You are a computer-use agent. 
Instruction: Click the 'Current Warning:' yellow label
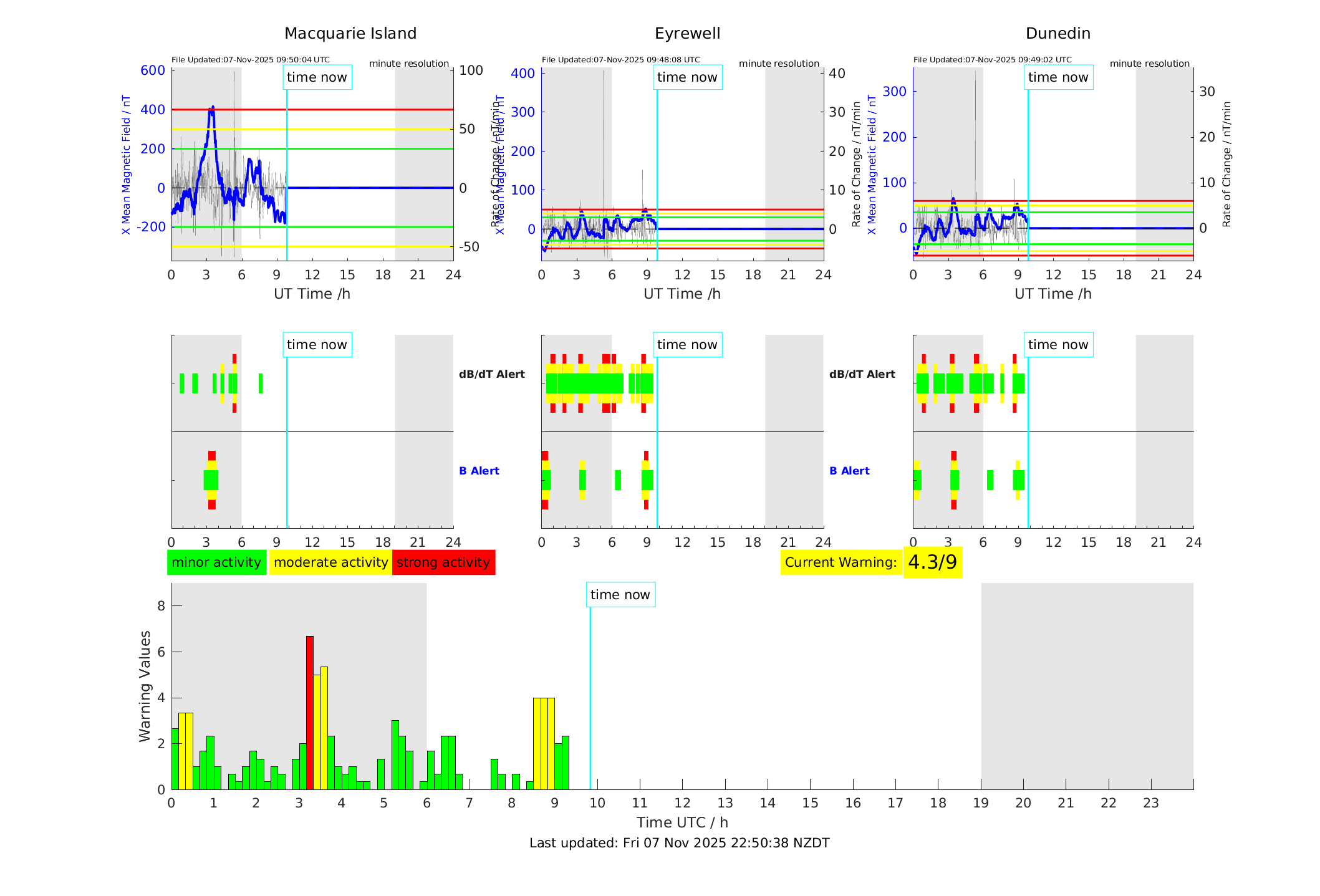841,562
